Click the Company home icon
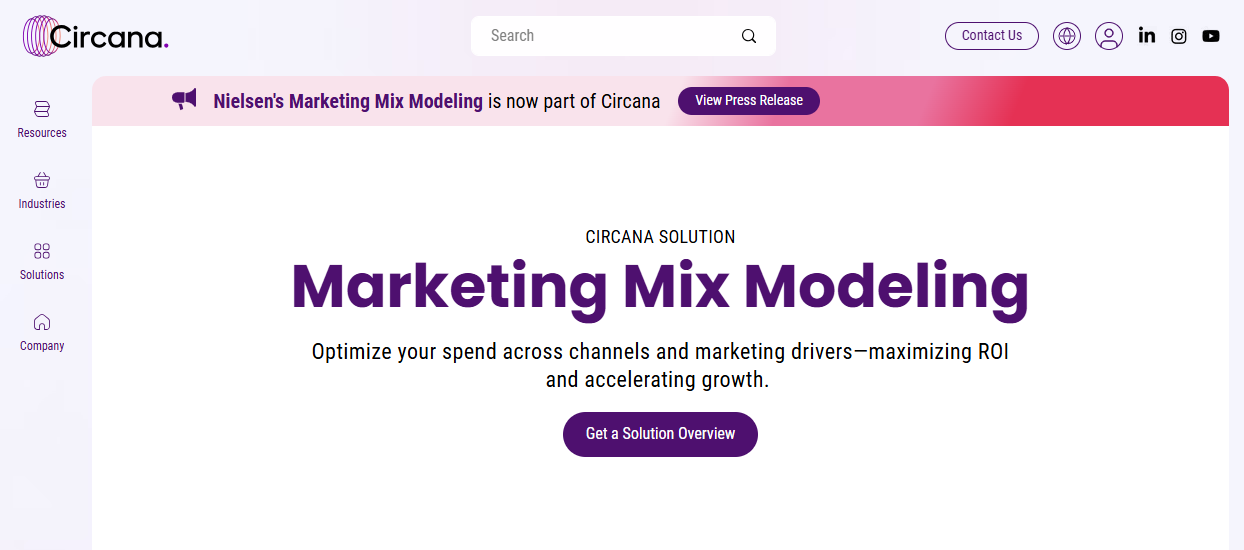Viewport: 1244px width, 550px height. (42, 322)
